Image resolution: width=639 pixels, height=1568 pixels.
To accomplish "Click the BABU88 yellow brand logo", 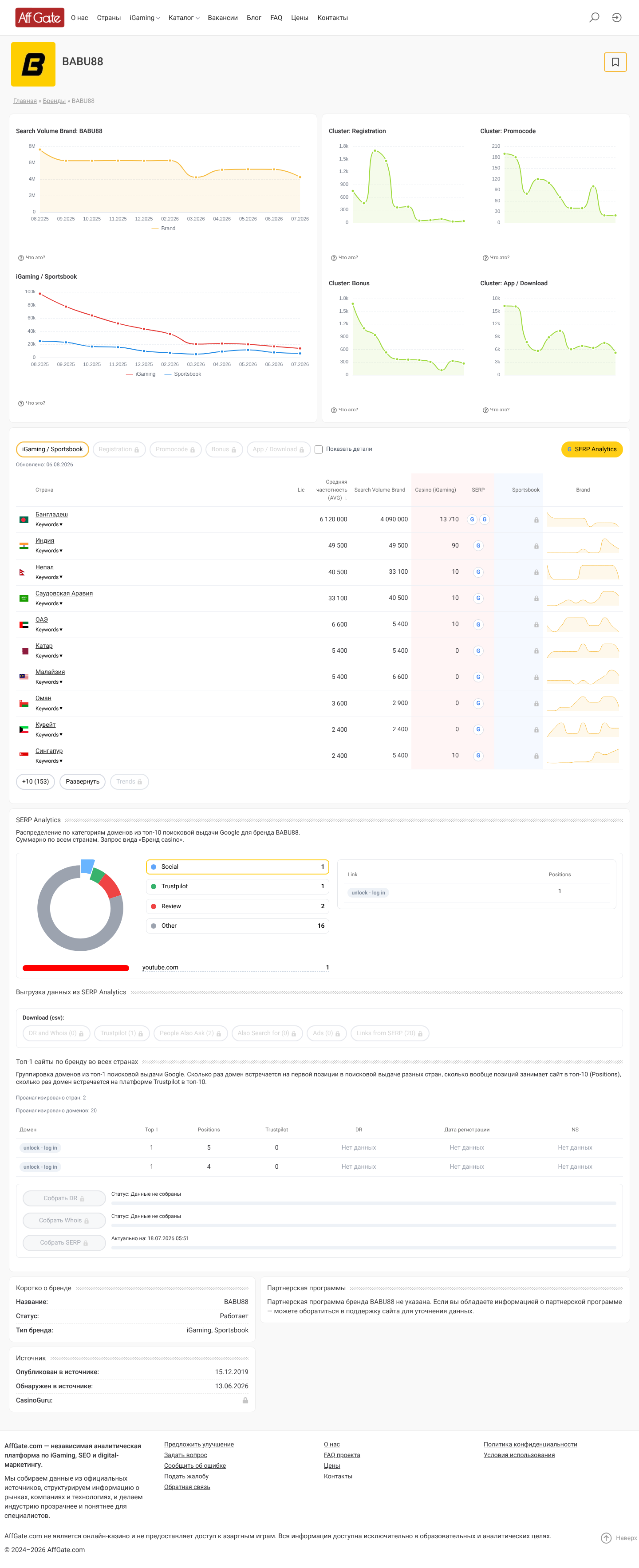I will pyautogui.click(x=33, y=64).
